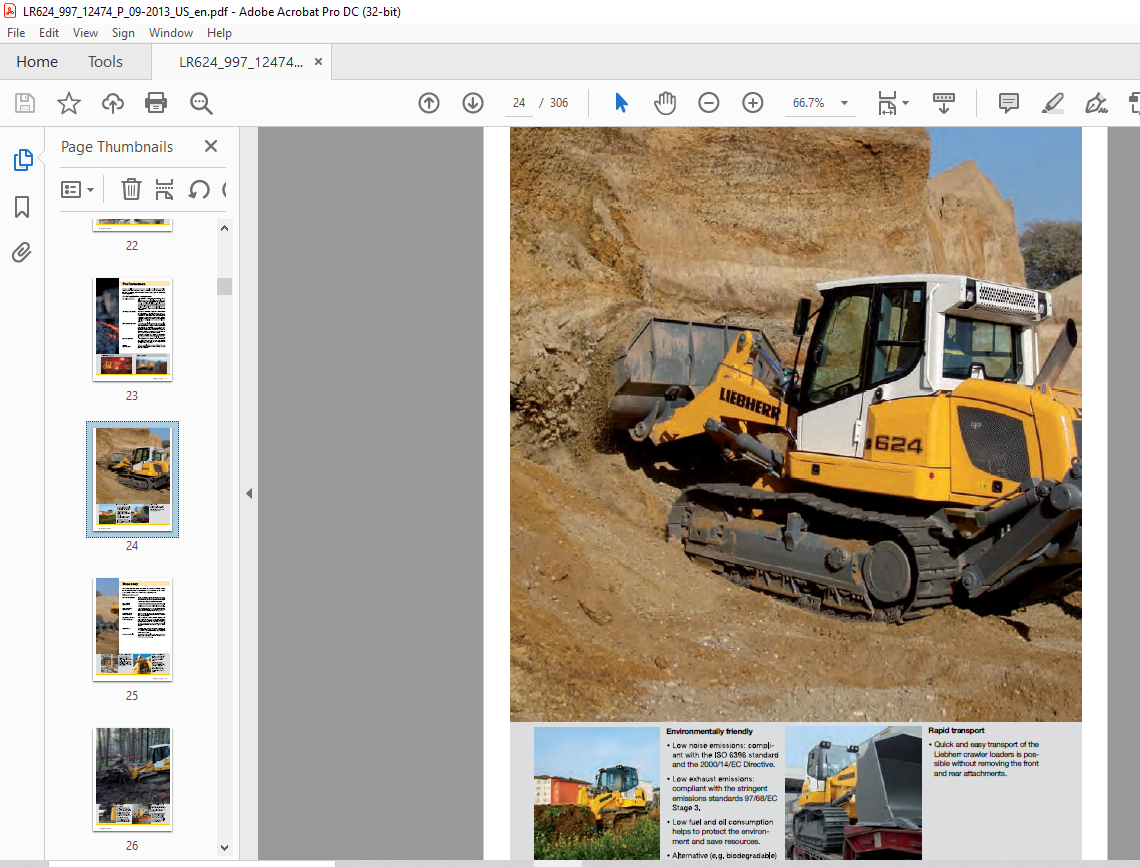Print the document with printer icon
The width and height of the screenshot is (1140, 867).
[x=156, y=103]
